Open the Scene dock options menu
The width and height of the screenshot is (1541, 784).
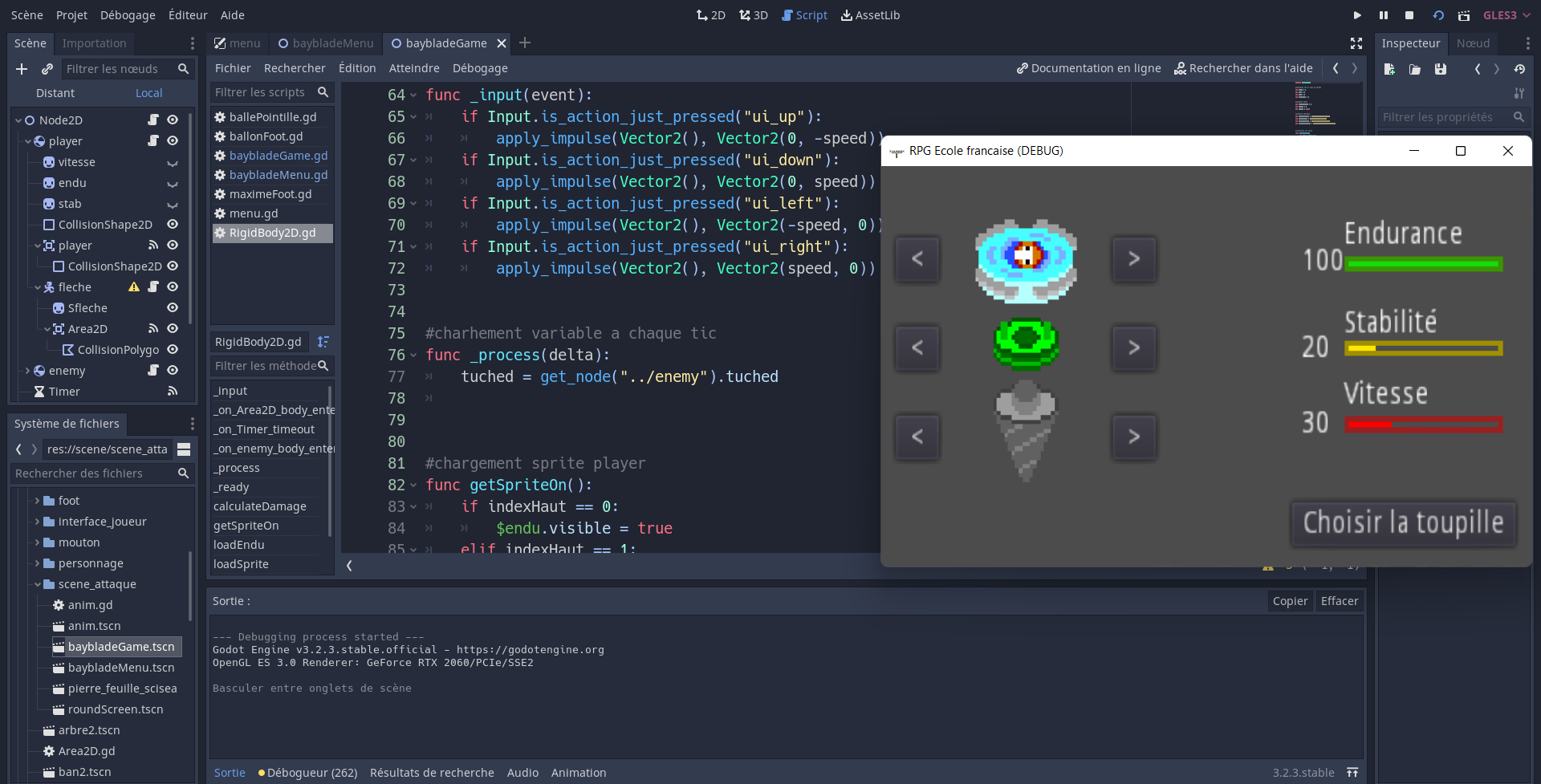click(x=193, y=43)
